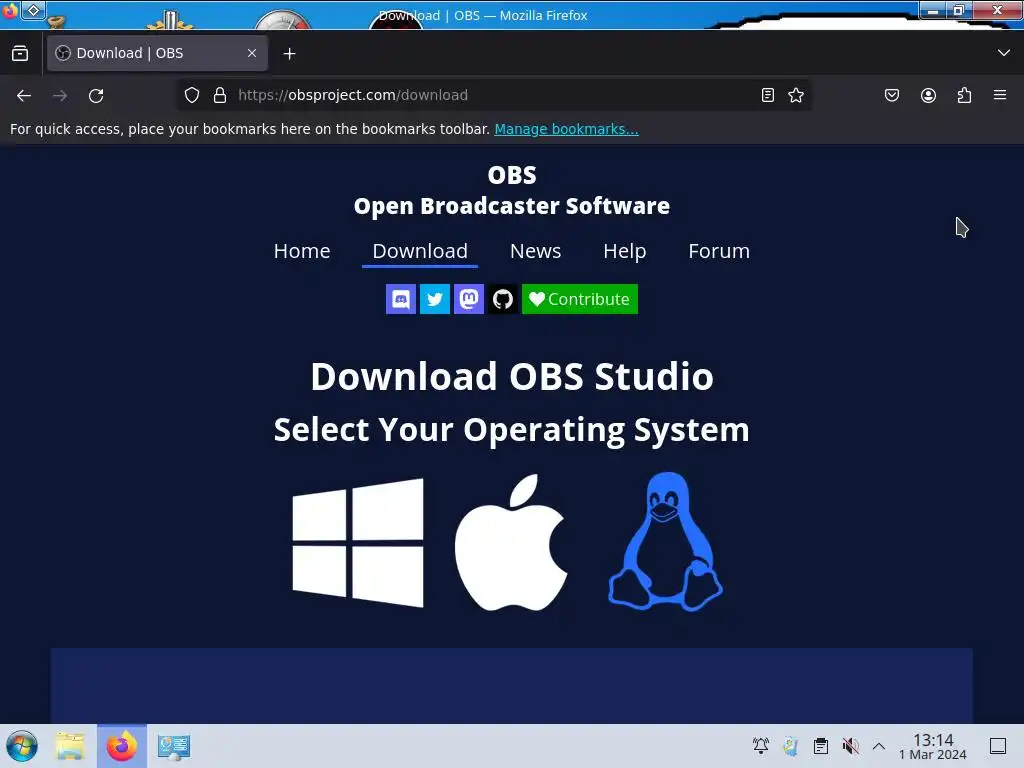Open the Firefox account menu
This screenshot has height=768, width=1024.
pos(928,95)
